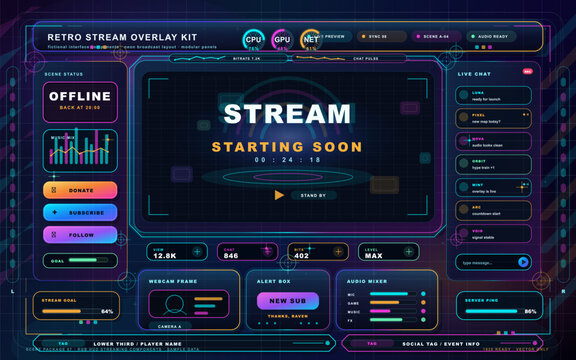The image size is (576, 360).
Task: Click the red REC badge in LIVE CHAT
Action: click(x=528, y=72)
